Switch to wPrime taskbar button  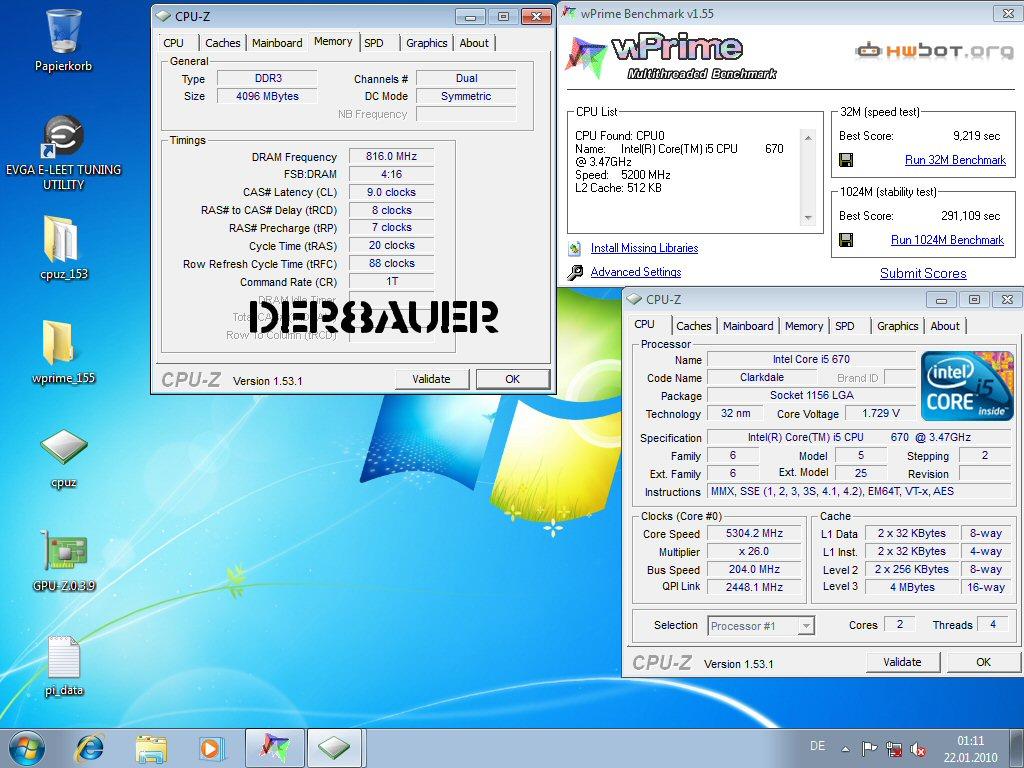(x=274, y=748)
